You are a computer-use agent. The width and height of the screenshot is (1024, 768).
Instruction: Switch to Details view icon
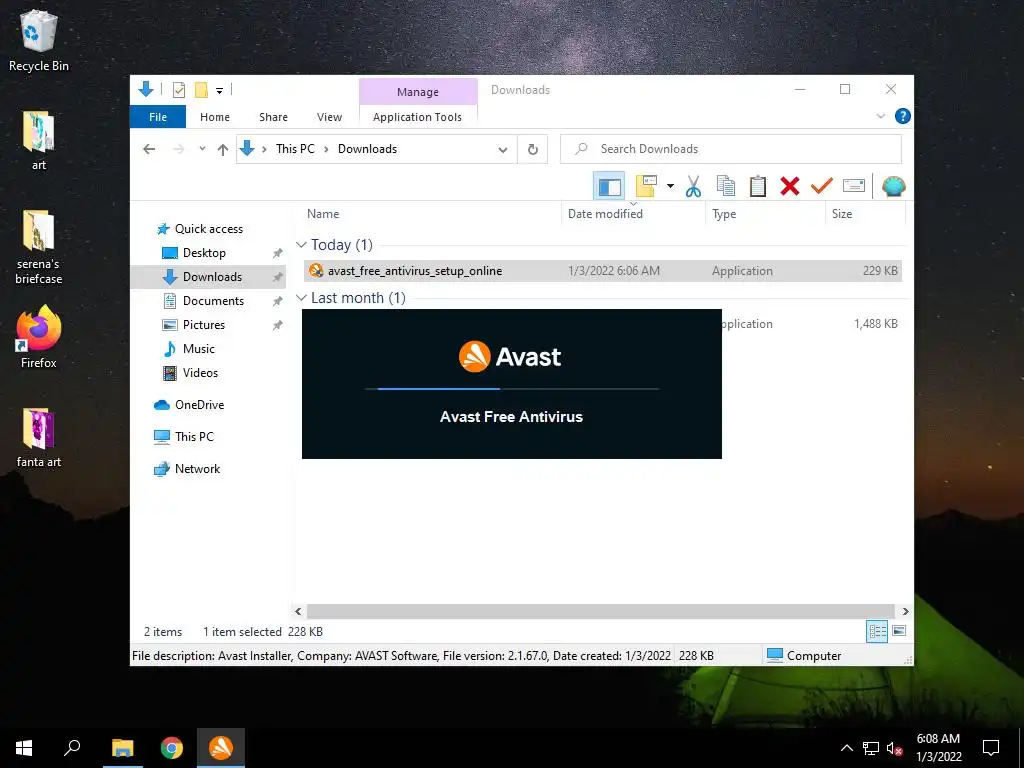[877, 631]
